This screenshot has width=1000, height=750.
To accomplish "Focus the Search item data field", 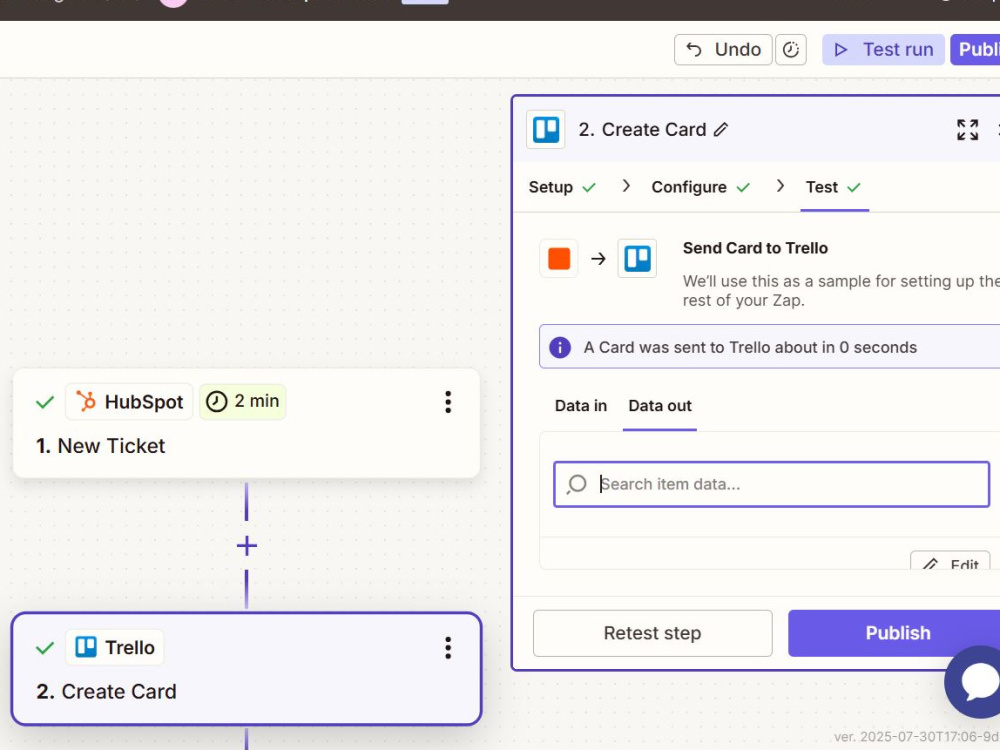I will point(772,484).
